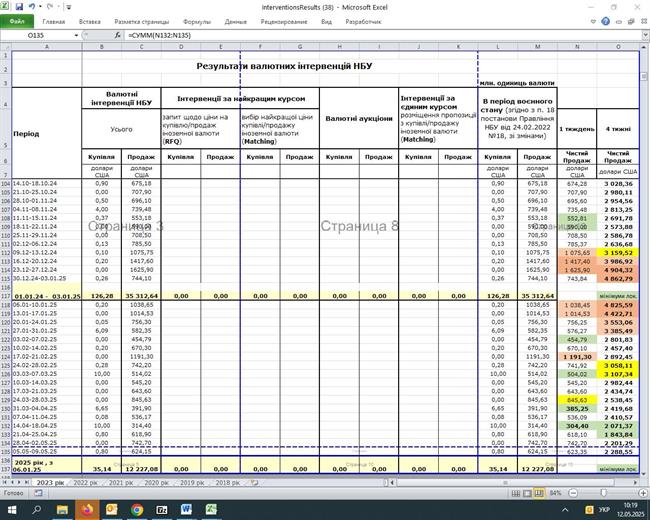Switch to Microsoft Word in the taskbar
The width and height of the screenshot is (650, 520).
click(x=187, y=510)
